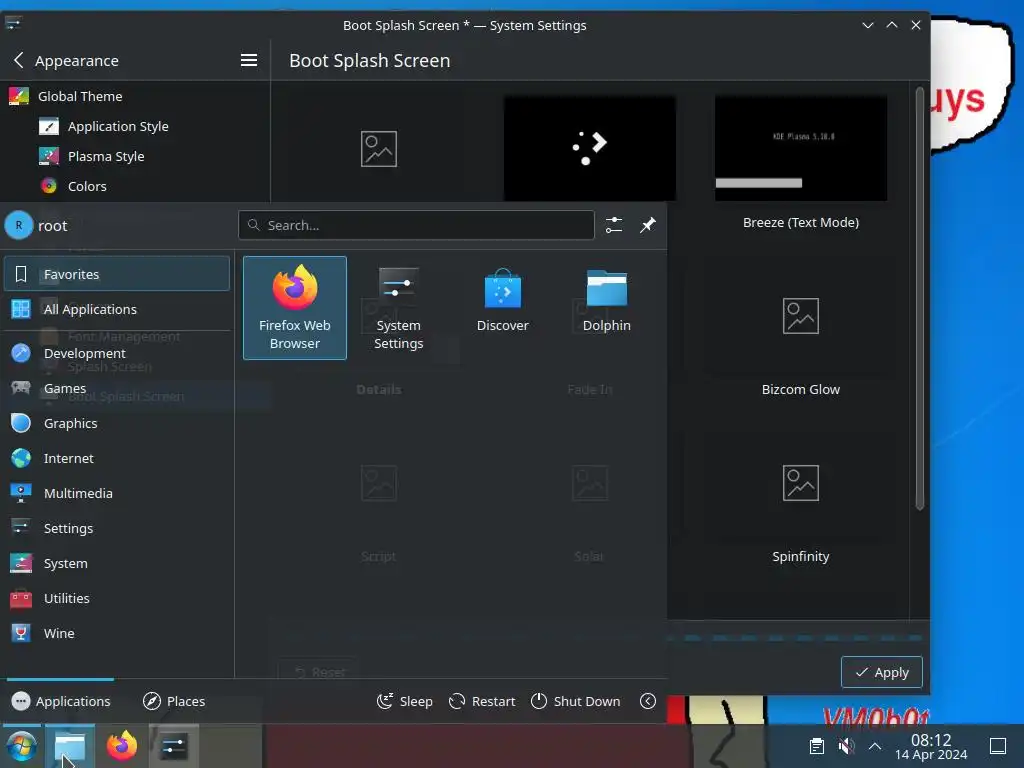Open Discover software center
Screen dimensions: 1024x768
tap(502, 308)
